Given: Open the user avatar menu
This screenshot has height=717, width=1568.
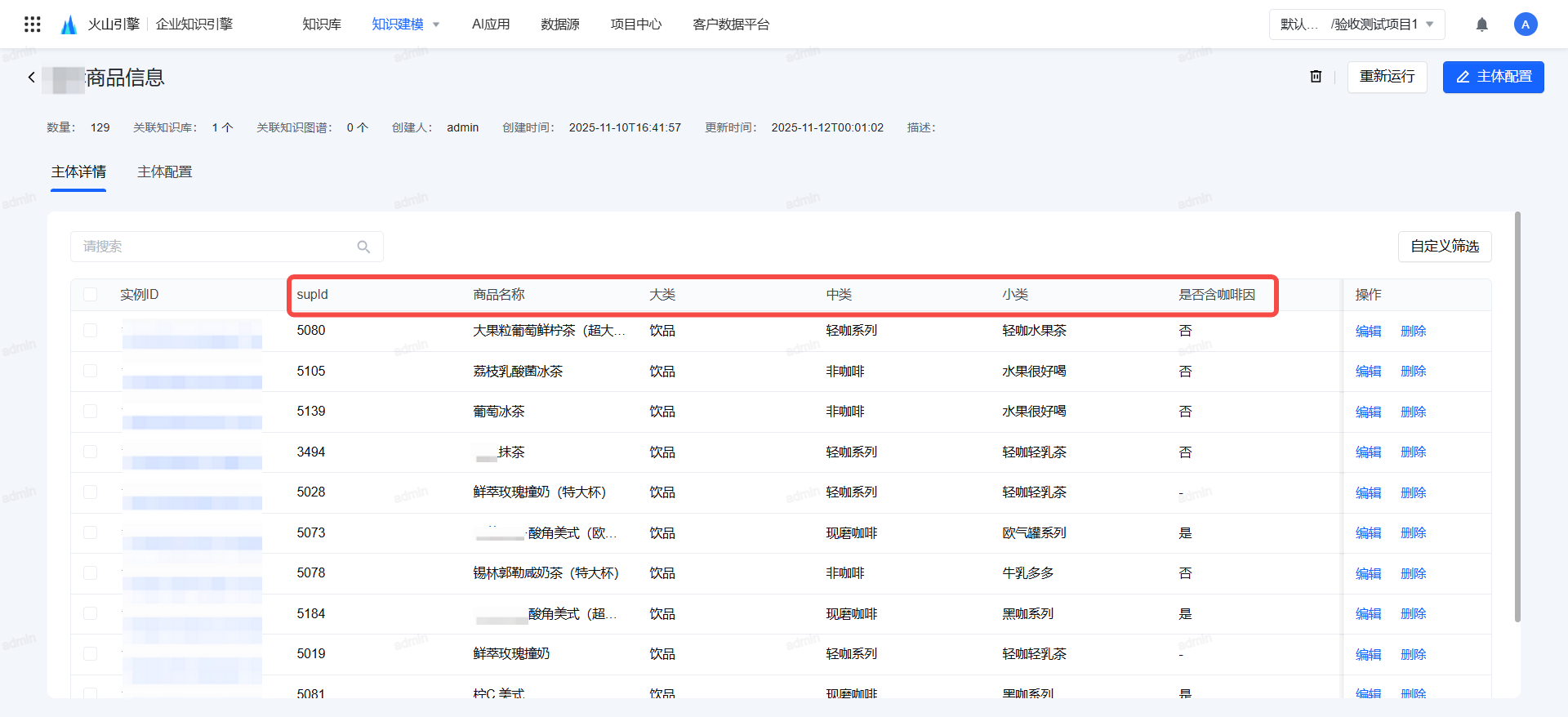Looking at the screenshot, I should coord(1525,24).
